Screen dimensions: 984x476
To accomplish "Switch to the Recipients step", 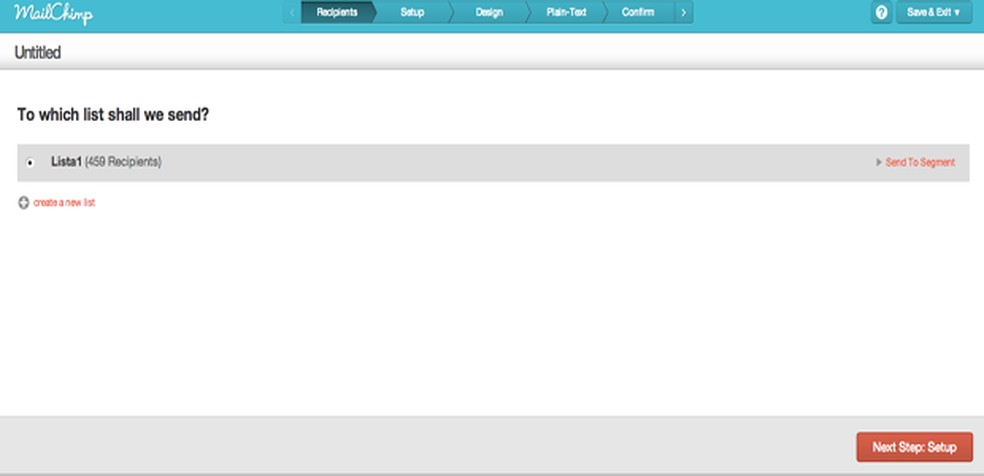I will pos(338,13).
